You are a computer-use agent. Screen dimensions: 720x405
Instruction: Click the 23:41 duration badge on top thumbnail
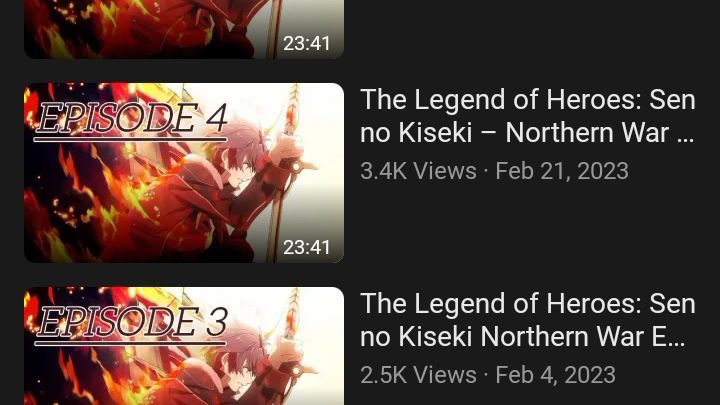click(x=306, y=44)
